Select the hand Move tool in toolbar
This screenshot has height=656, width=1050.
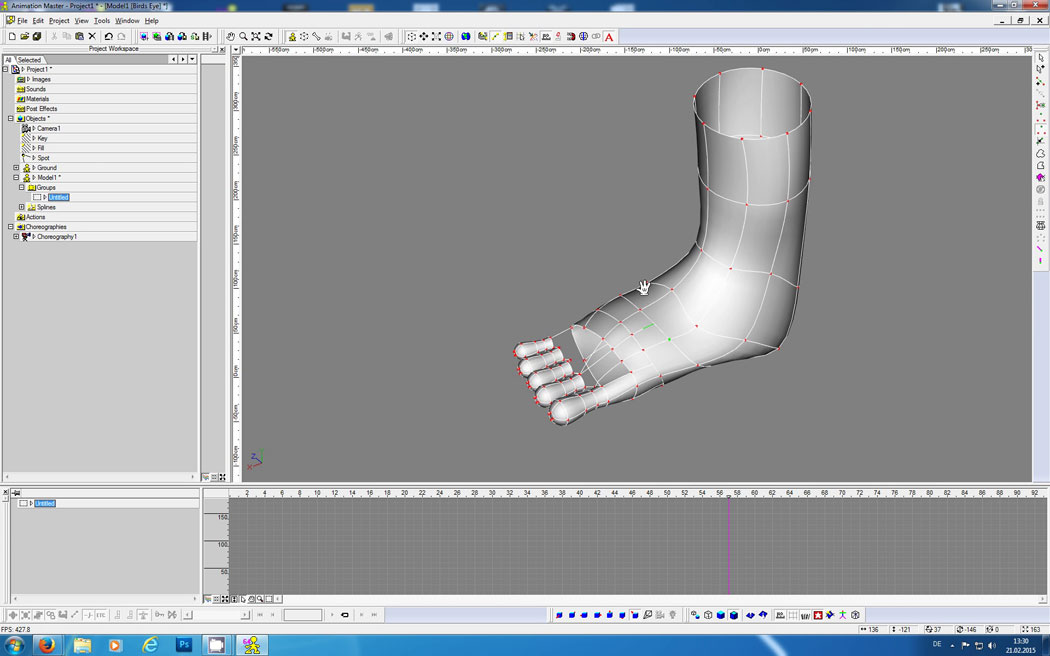[231, 37]
